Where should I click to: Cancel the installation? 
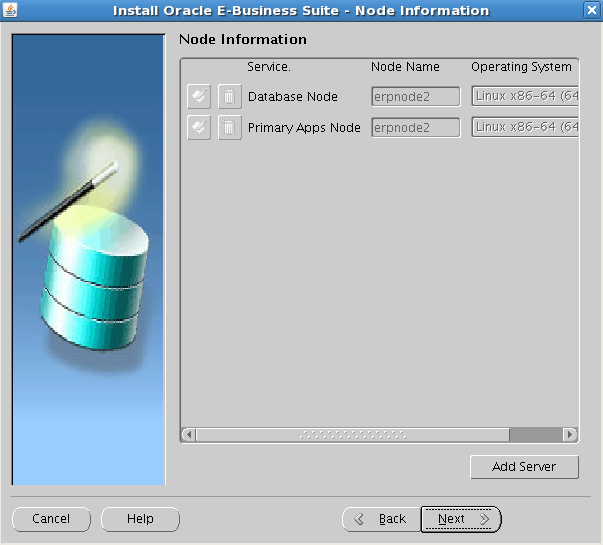(x=51, y=519)
